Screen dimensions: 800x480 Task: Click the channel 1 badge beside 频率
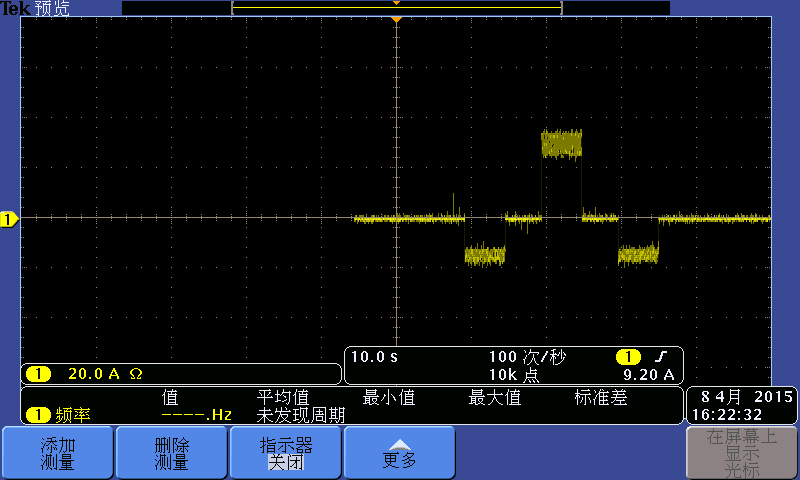(x=38, y=415)
